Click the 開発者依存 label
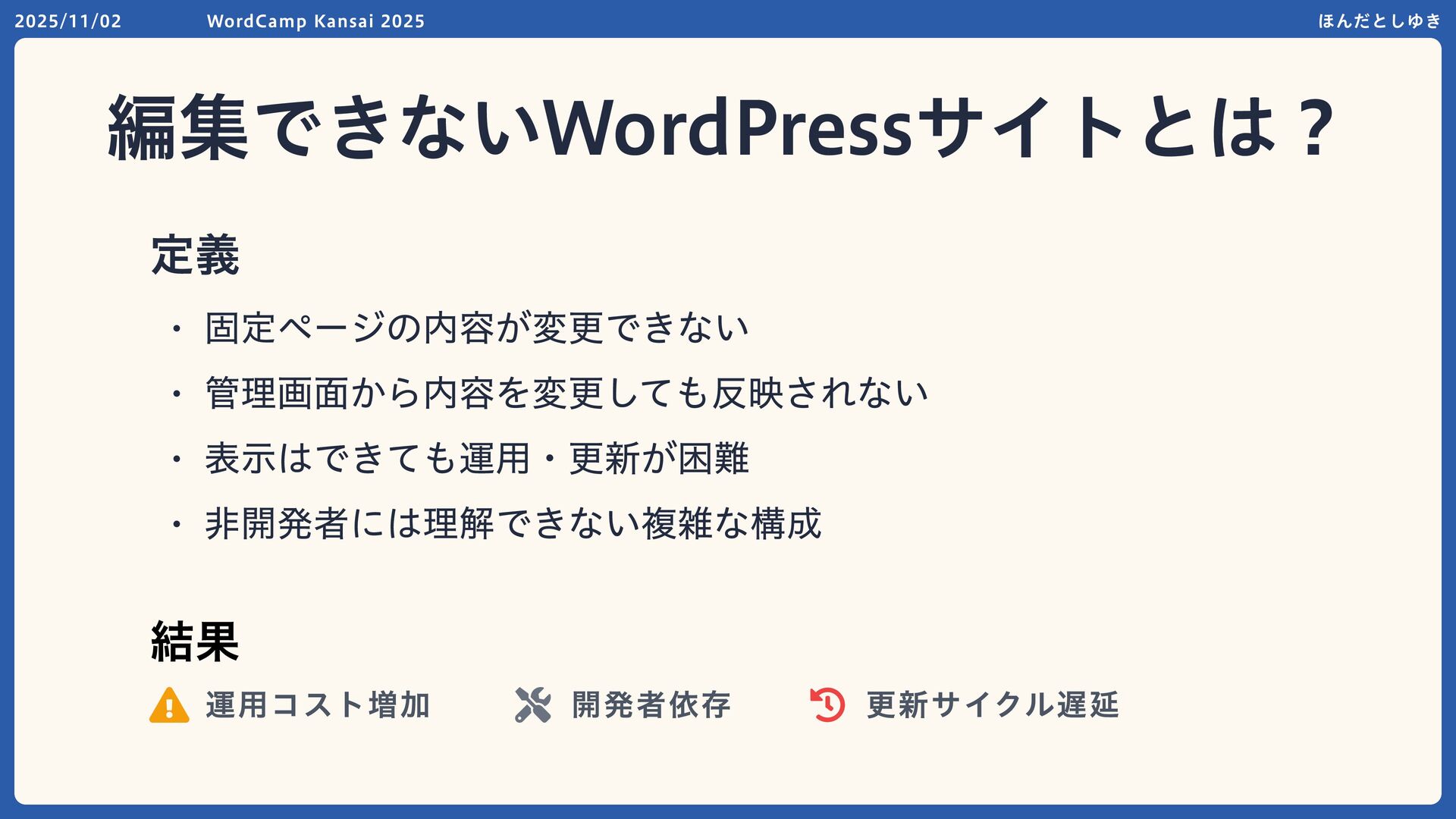This screenshot has width=1456, height=819. (651, 705)
